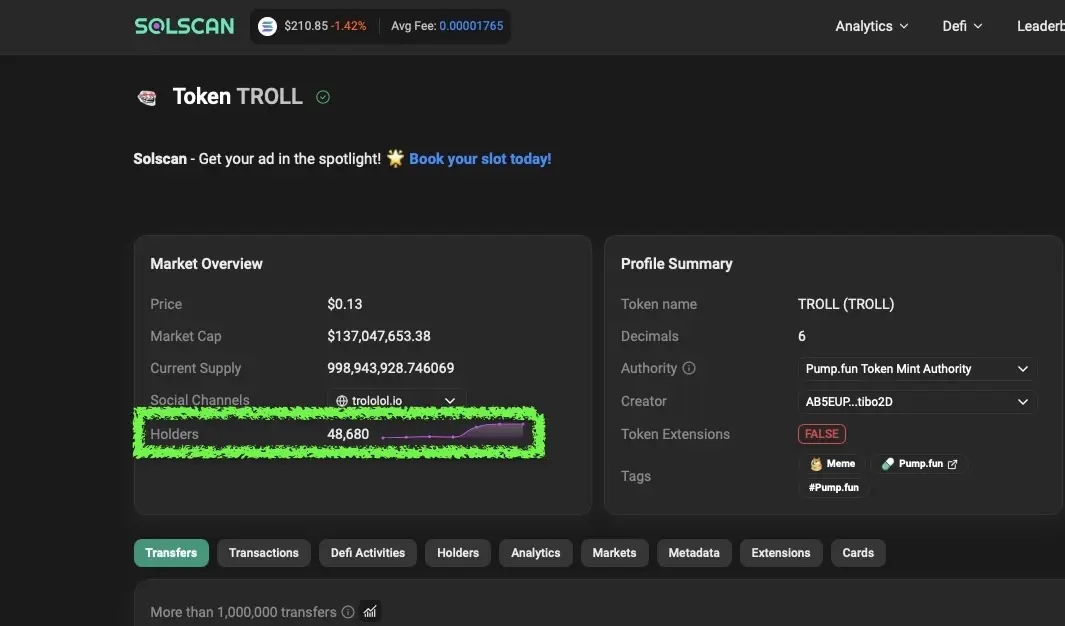
Task: Click the Avg Fee value 0.00001765
Action: [x=471, y=26]
